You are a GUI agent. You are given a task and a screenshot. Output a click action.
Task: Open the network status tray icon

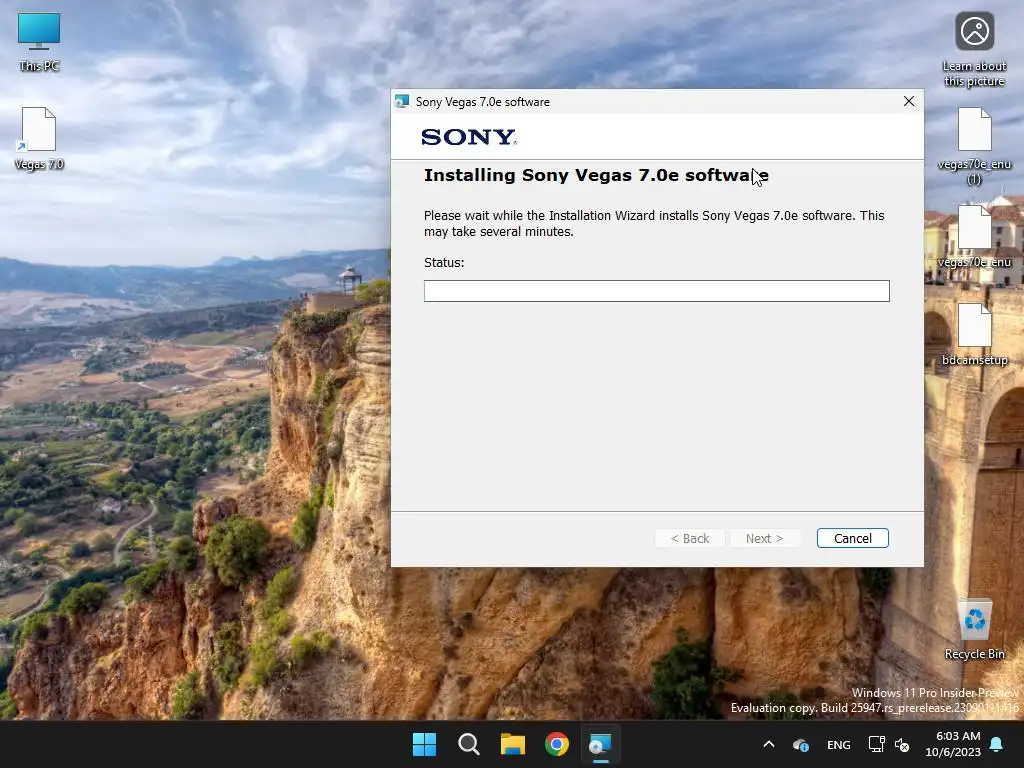[x=876, y=744]
